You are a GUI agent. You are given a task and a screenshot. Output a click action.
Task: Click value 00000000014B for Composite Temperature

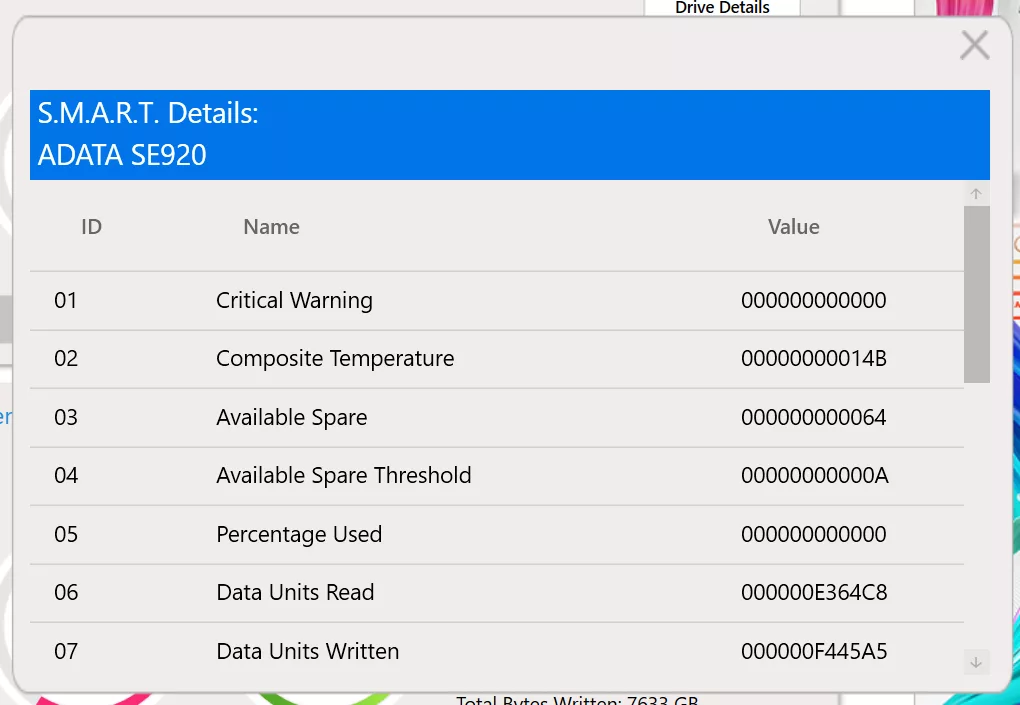[814, 358]
